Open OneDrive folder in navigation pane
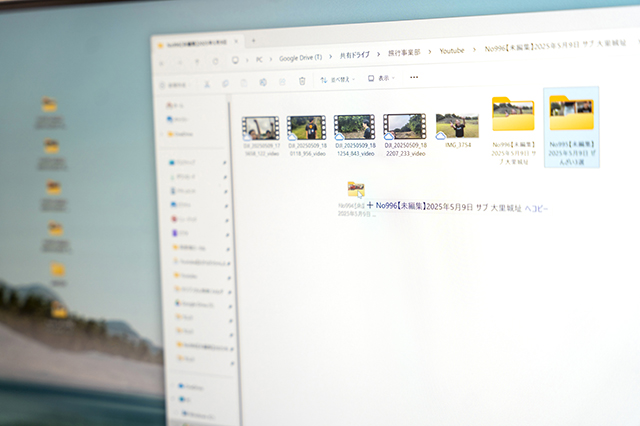The width and height of the screenshot is (640, 426). 179,133
